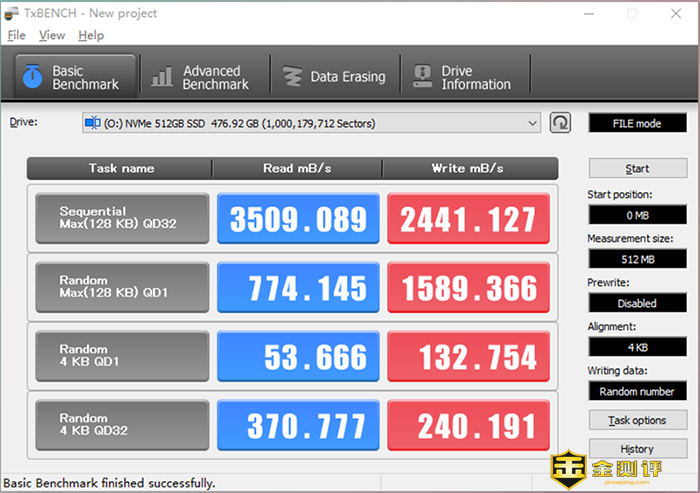The width and height of the screenshot is (700, 493).
Task: Switch to Drive Information tab
Action: 465,77
